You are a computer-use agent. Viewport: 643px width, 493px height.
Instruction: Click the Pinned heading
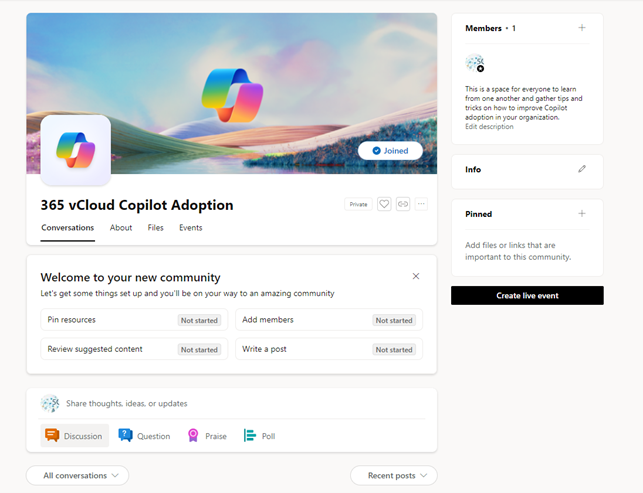(478, 214)
